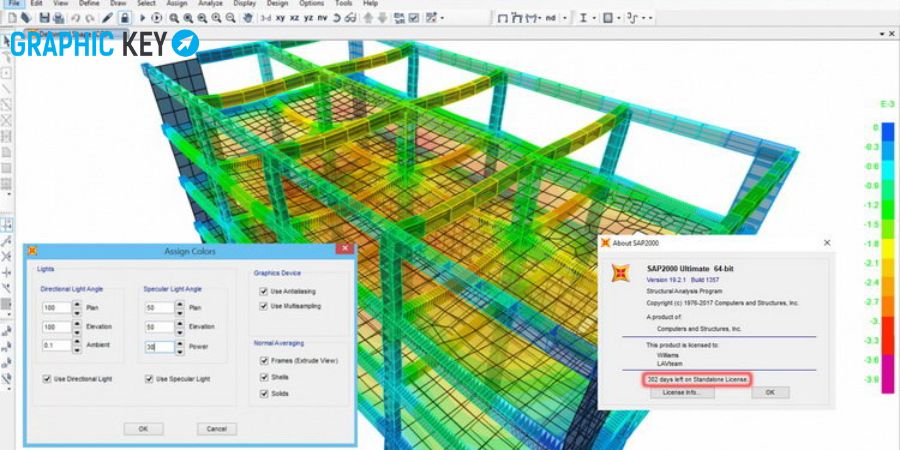Screen dimensions: 900x450
Task: Open dropdown arrow next to nd button
Action: (565, 18)
